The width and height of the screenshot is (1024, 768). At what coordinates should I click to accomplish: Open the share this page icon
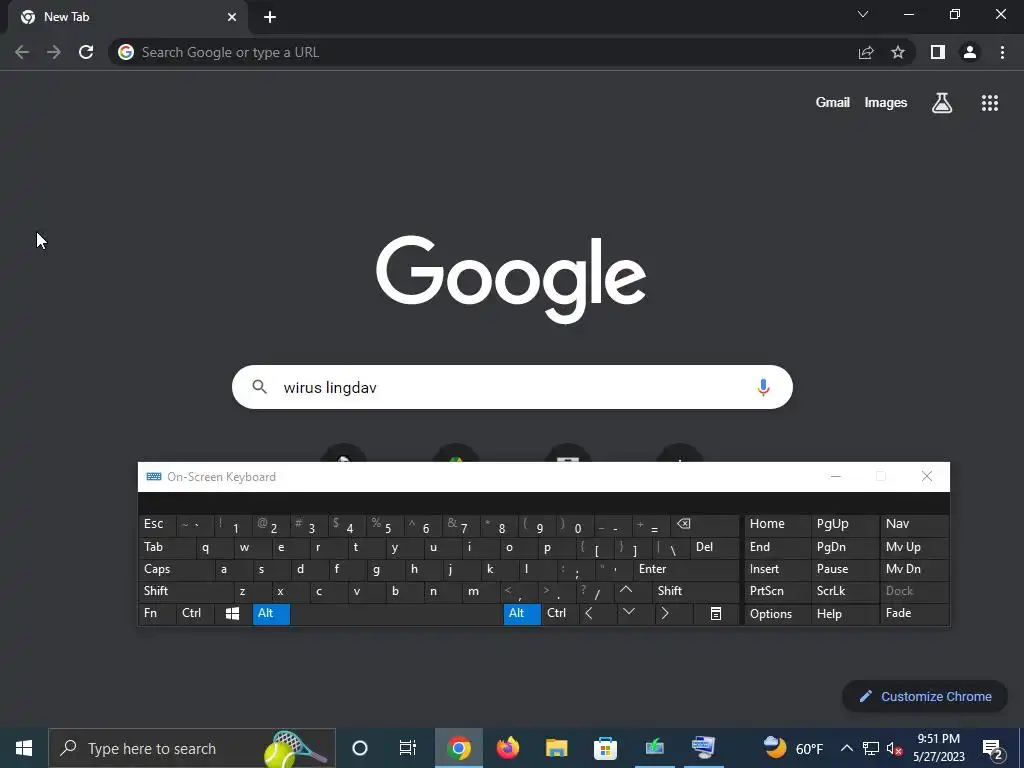coord(866,52)
